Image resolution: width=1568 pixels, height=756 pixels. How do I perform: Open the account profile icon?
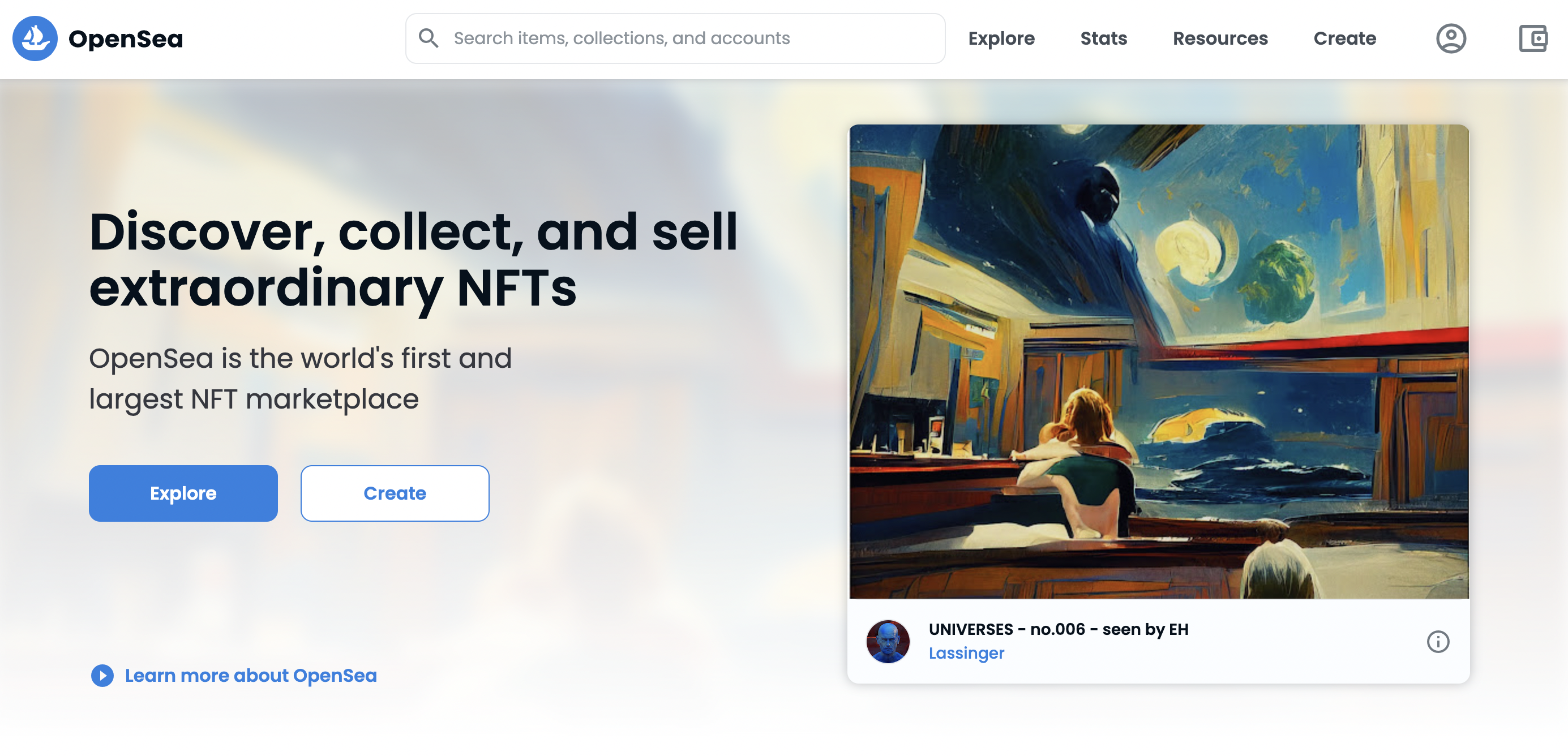(x=1450, y=38)
